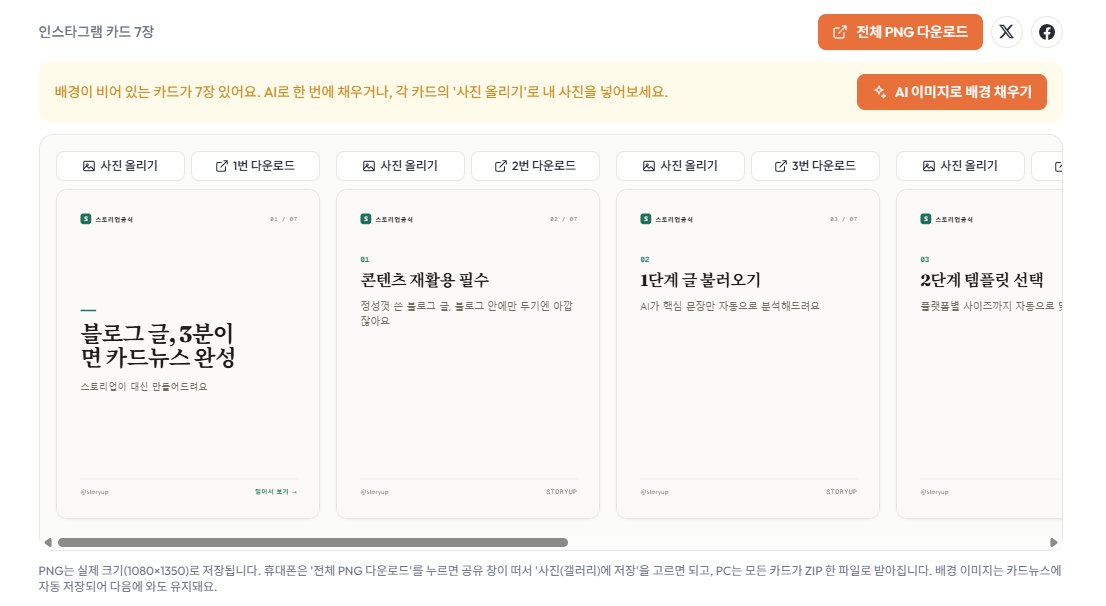Select card titled 블로그 글, 3분이면 카드뉴스 완성

pyautogui.click(x=188, y=354)
